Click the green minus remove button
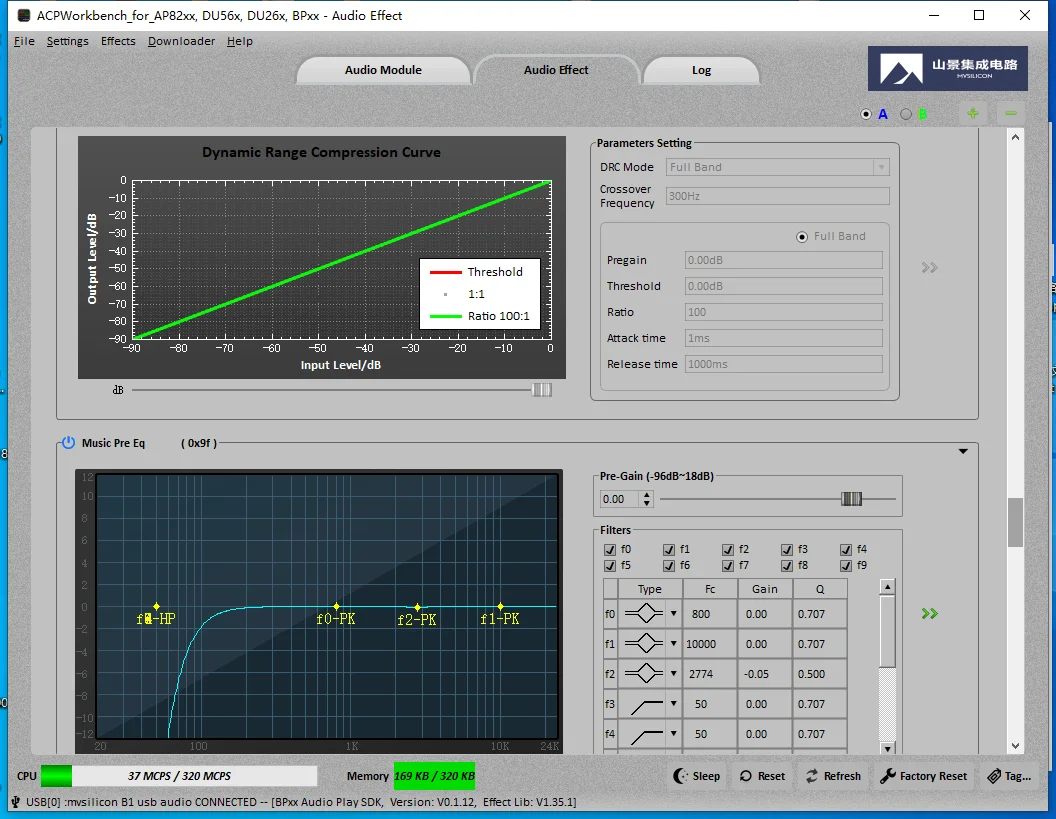The image size is (1056, 819). pyautogui.click(x=1011, y=114)
